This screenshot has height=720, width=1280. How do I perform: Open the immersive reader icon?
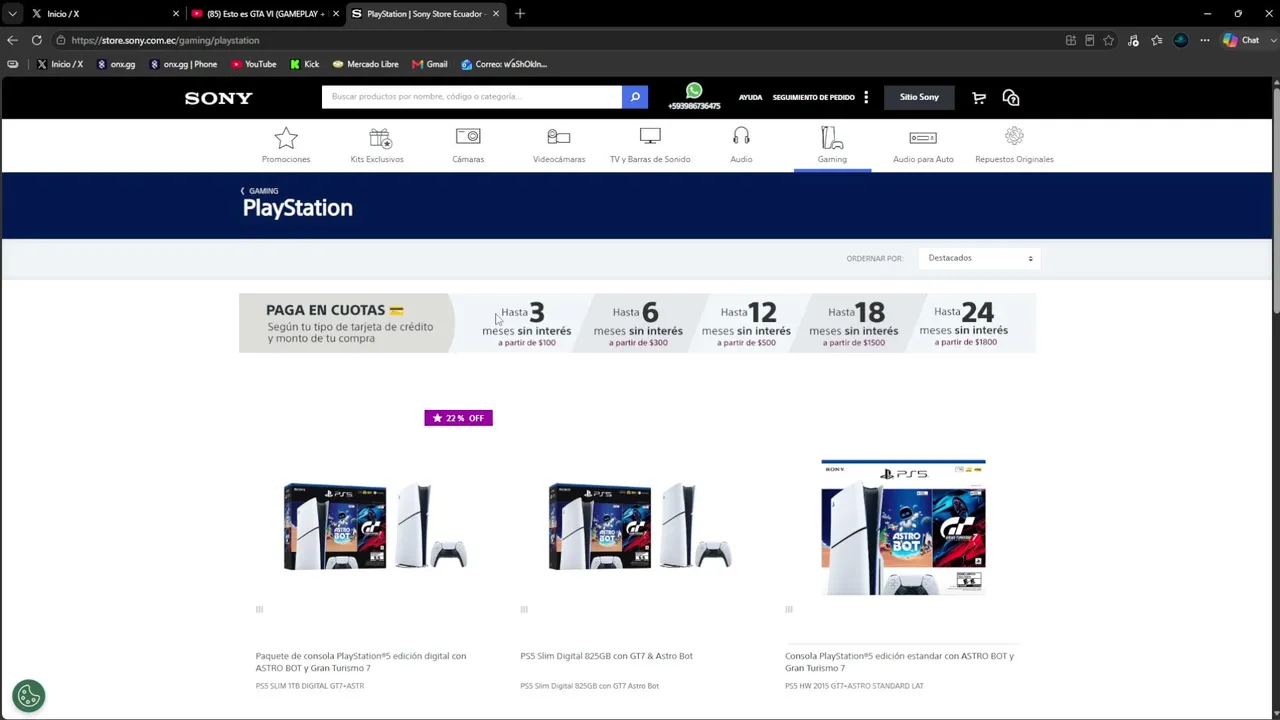pos(1089,40)
